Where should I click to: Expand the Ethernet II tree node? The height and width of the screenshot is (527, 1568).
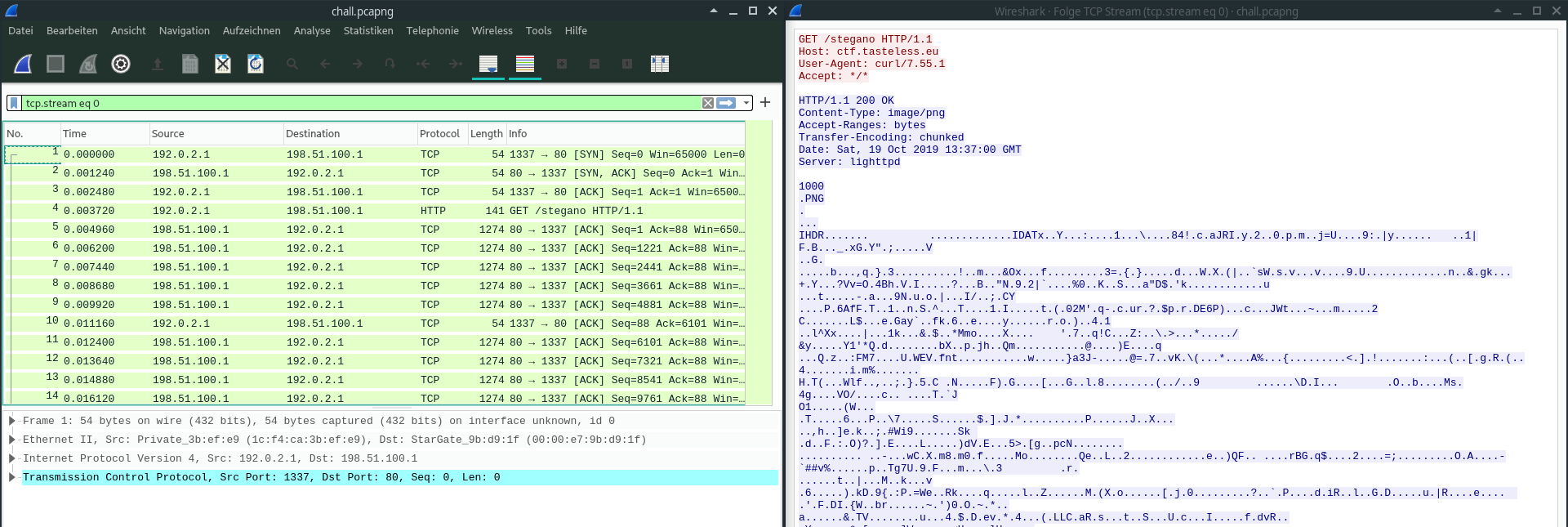click(11, 440)
